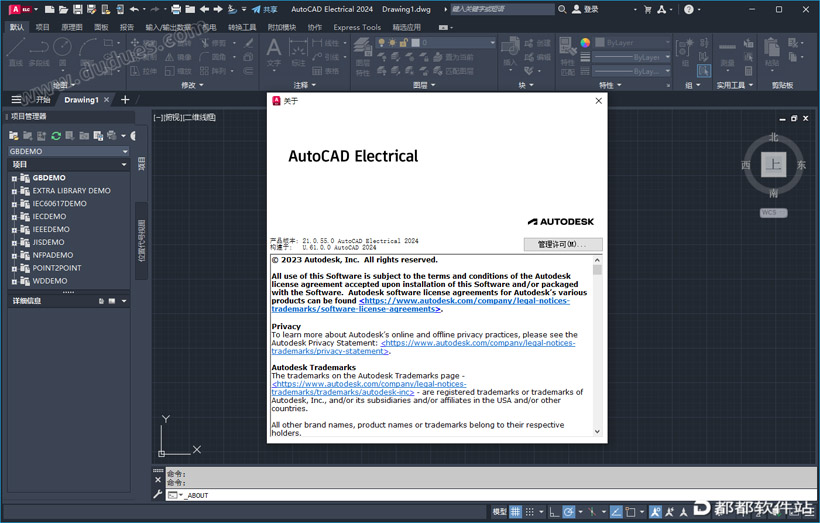Image resolution: width=820 pixels, height=523 pixels.
Task: Click the command line input field
Action: click(x=492, y=495)
